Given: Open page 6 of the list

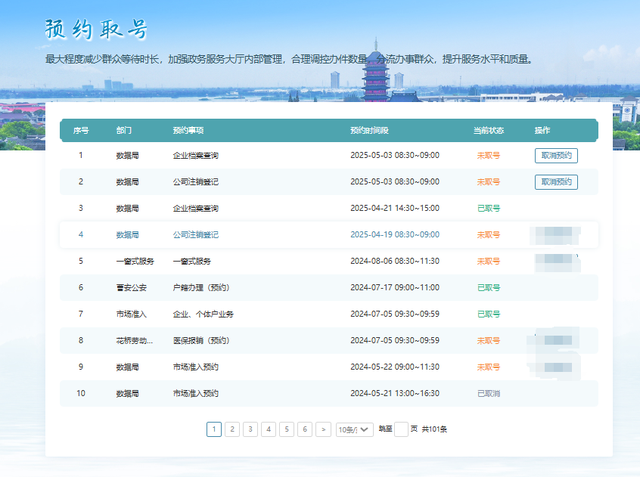Looking at the screenshot, I should pos(304,429).
